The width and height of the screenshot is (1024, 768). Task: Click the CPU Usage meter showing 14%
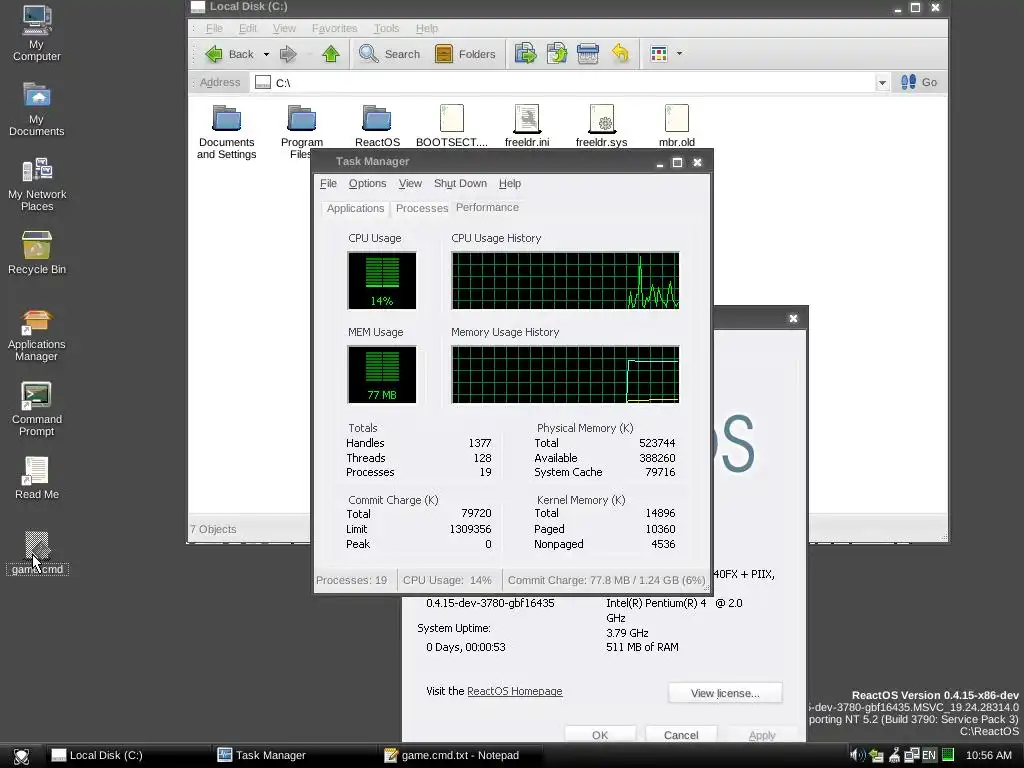click(x=382, y=281)
